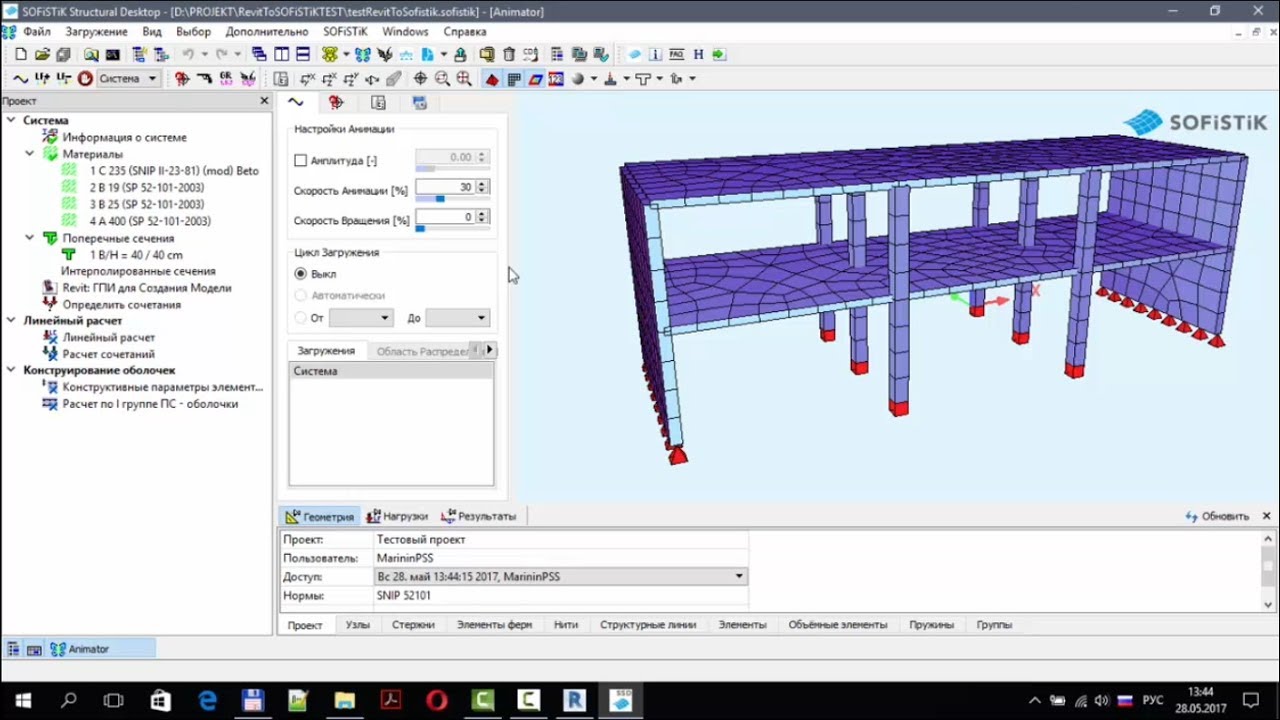Click the Скорость Анимации value field

tap(446, 187)
